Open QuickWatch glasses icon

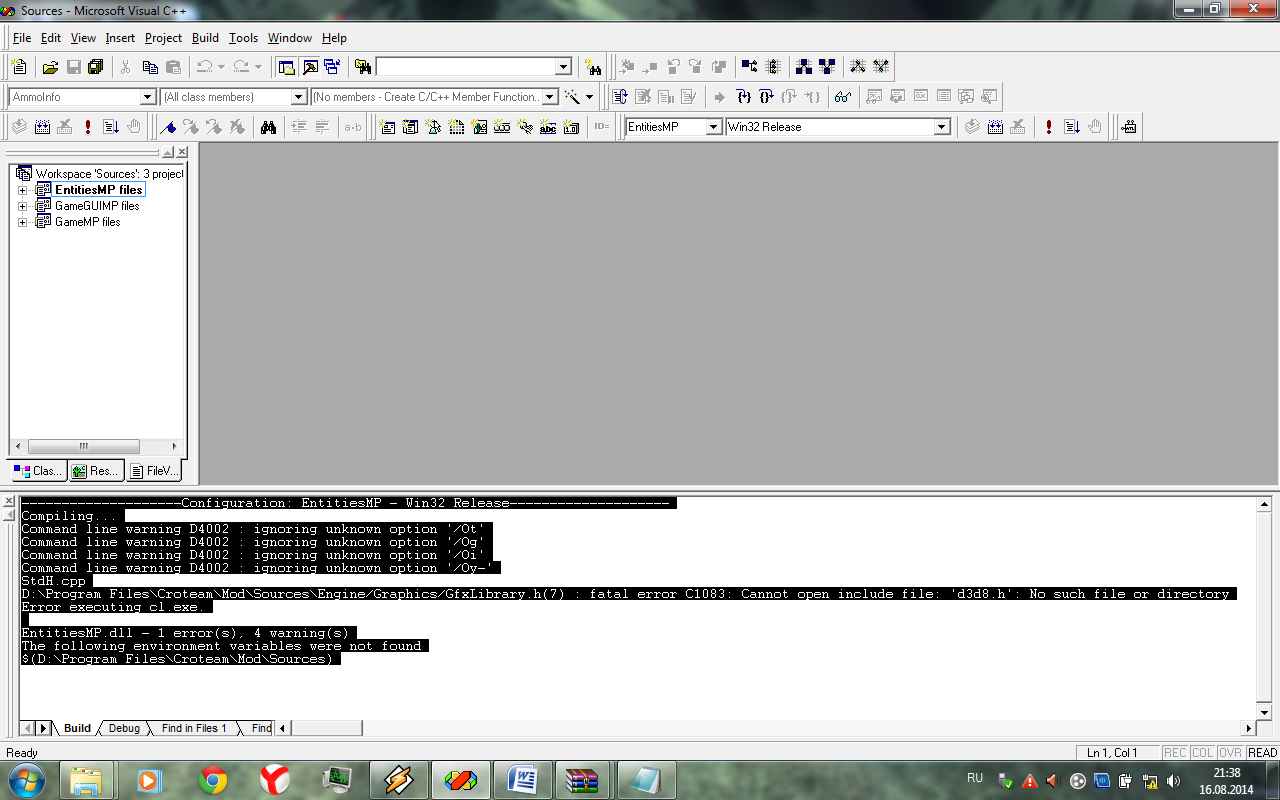coord(843,97)
